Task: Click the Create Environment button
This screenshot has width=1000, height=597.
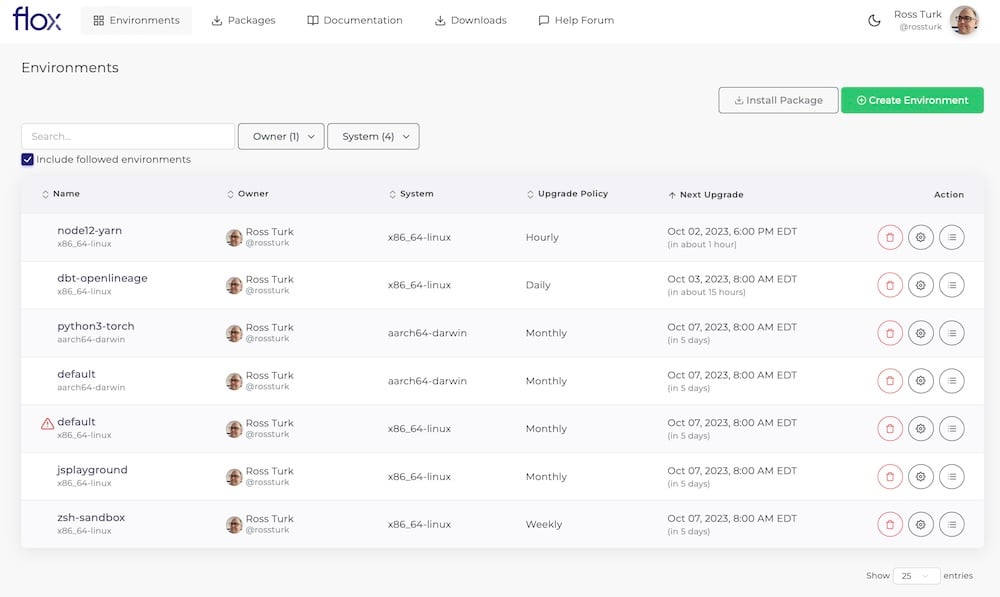Action: [x=912, y=100]
